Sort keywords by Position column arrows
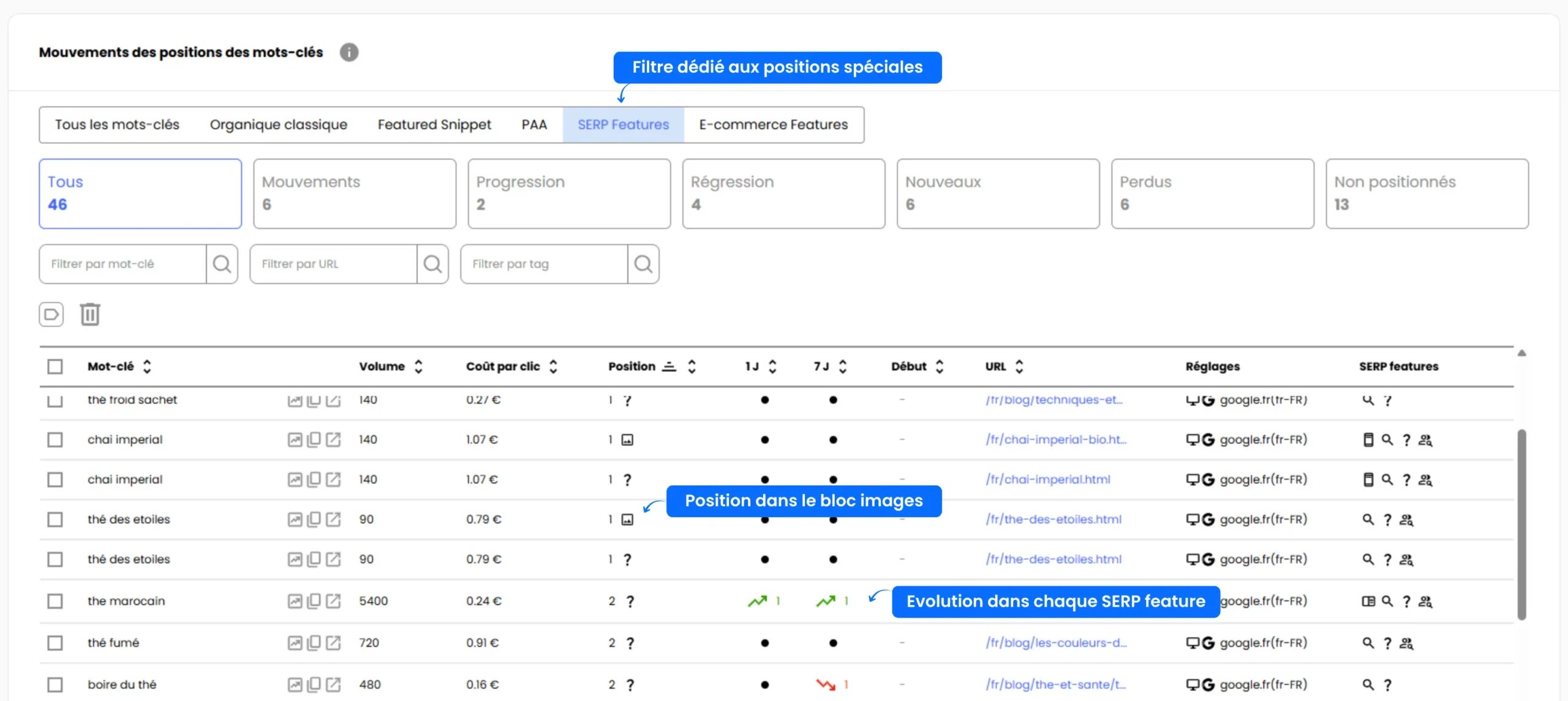The width and height of the screenshot is (1568, 701). click(x=692, y=366)
